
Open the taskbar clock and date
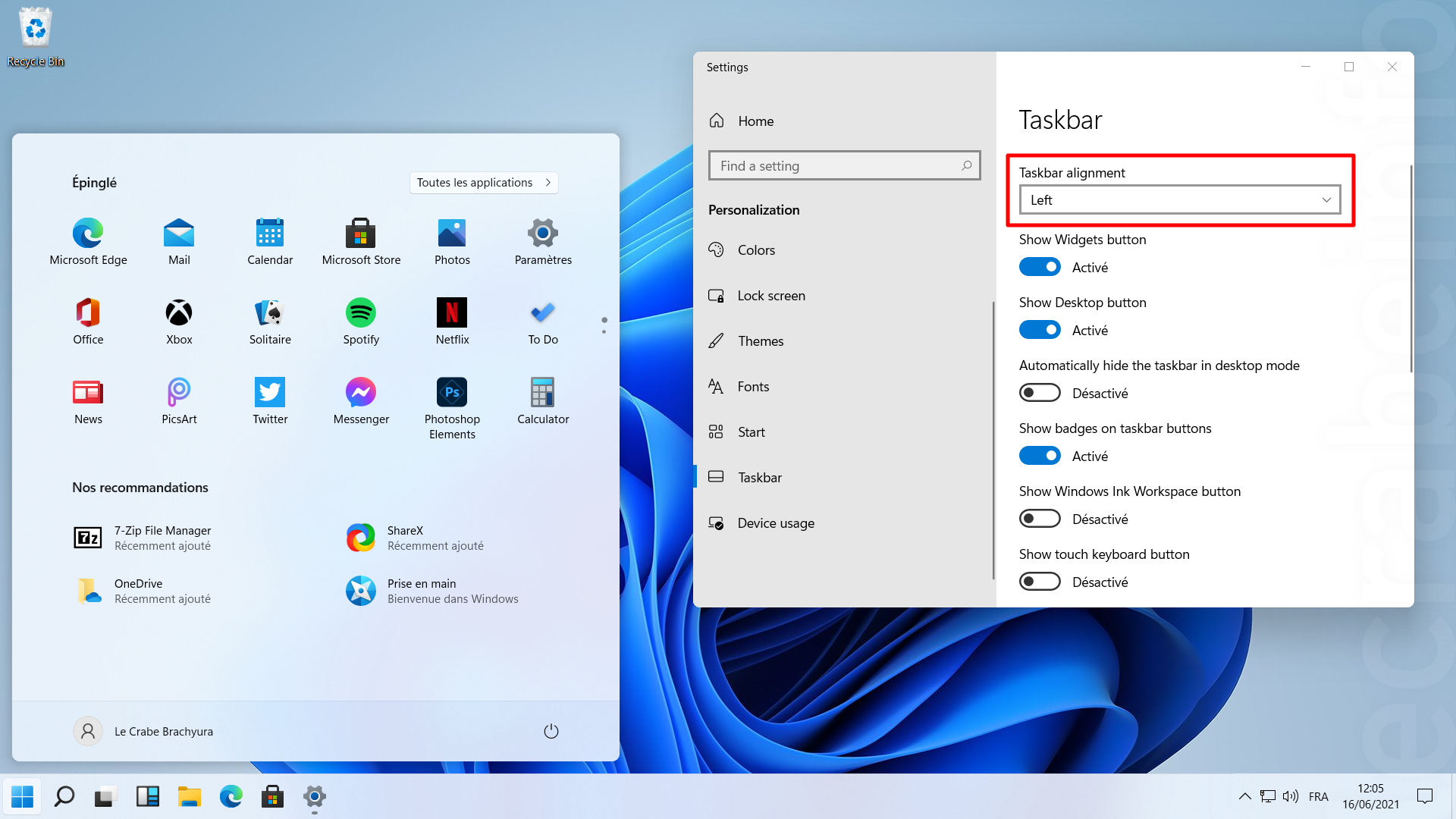point(1371,796)
